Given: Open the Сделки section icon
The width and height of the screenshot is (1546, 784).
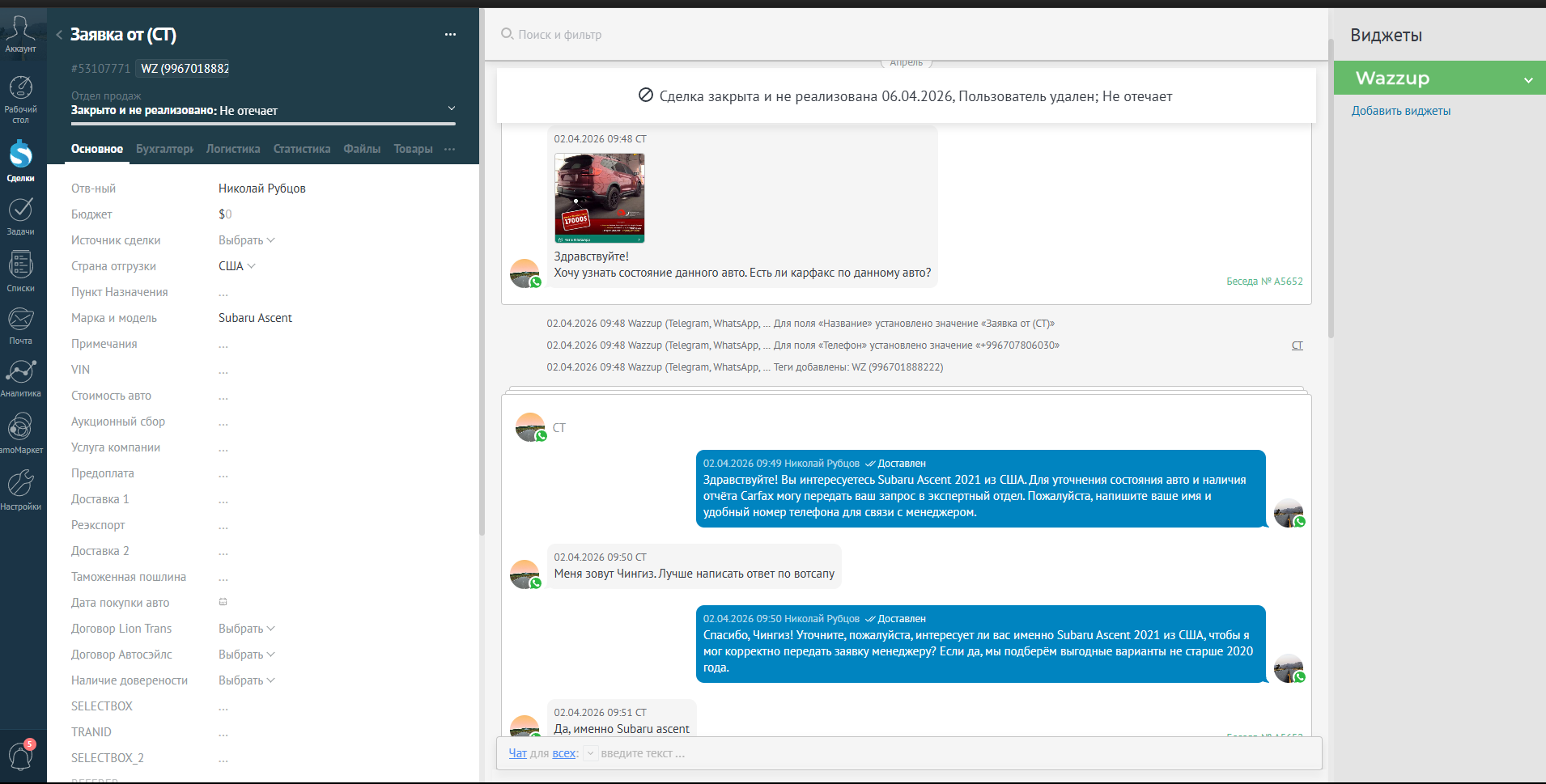Looking at the screenshot, I should tap(20, 160).
